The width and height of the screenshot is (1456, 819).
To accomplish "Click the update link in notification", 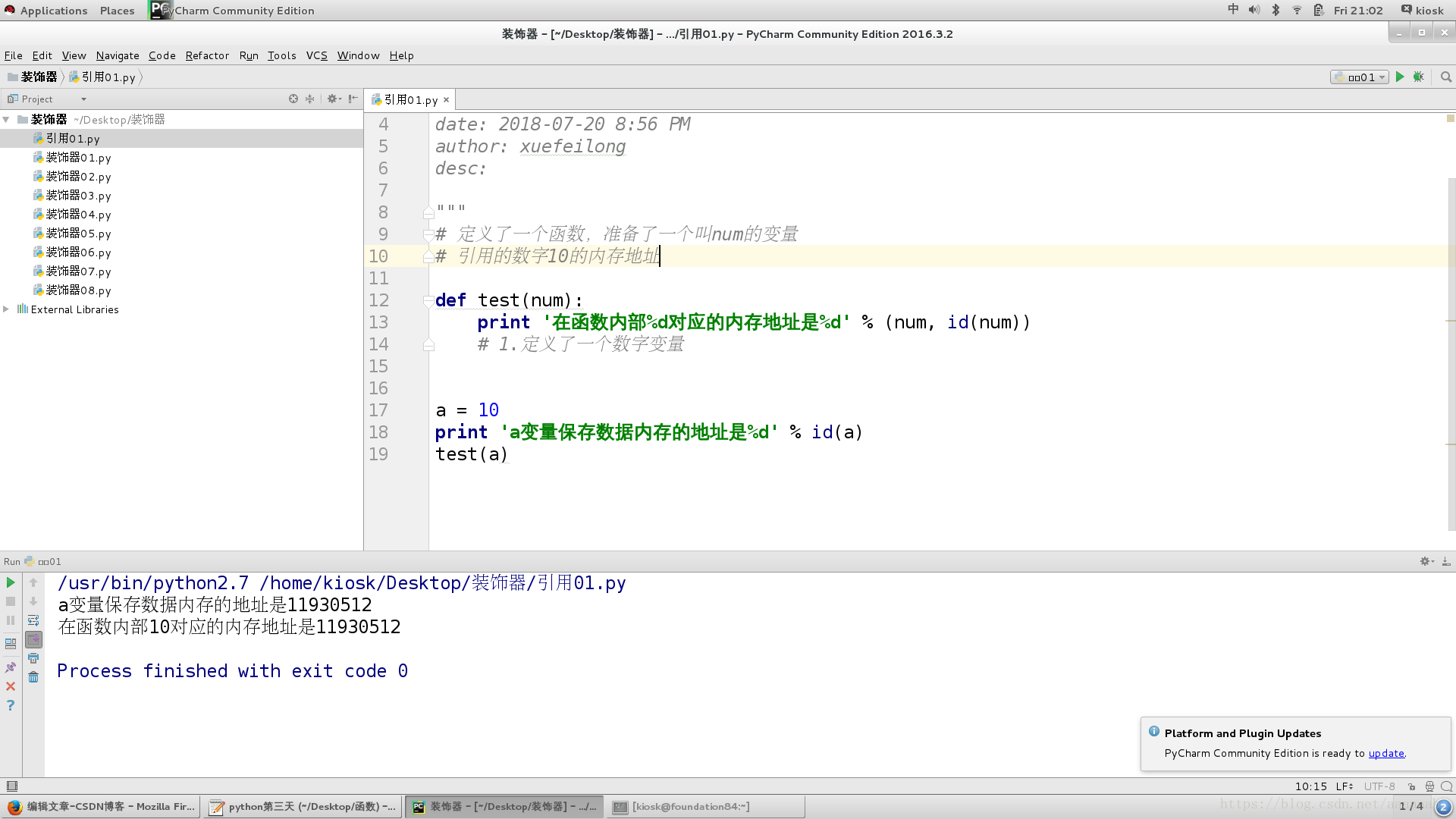I will [x=1385, y=753].
